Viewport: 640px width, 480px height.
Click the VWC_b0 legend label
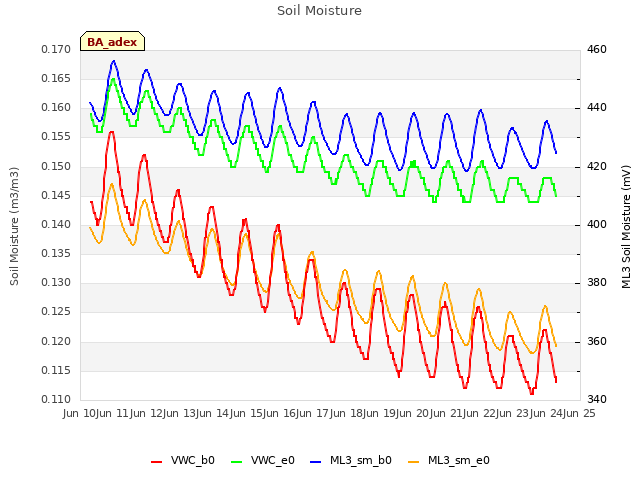pos(193,460)
